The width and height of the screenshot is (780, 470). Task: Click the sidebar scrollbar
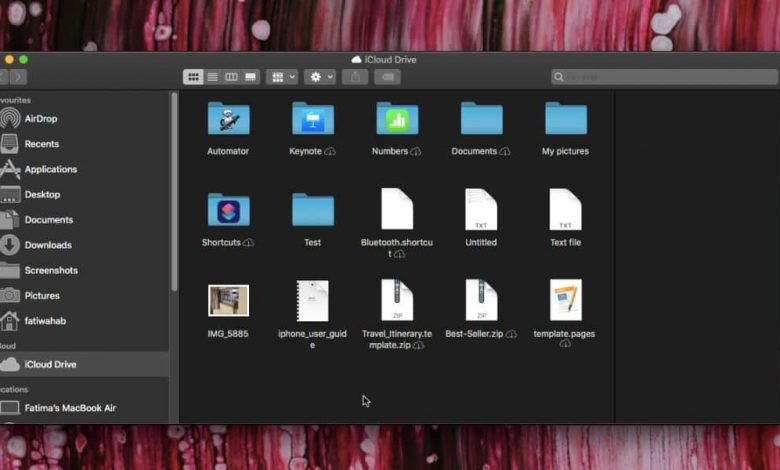174,192
